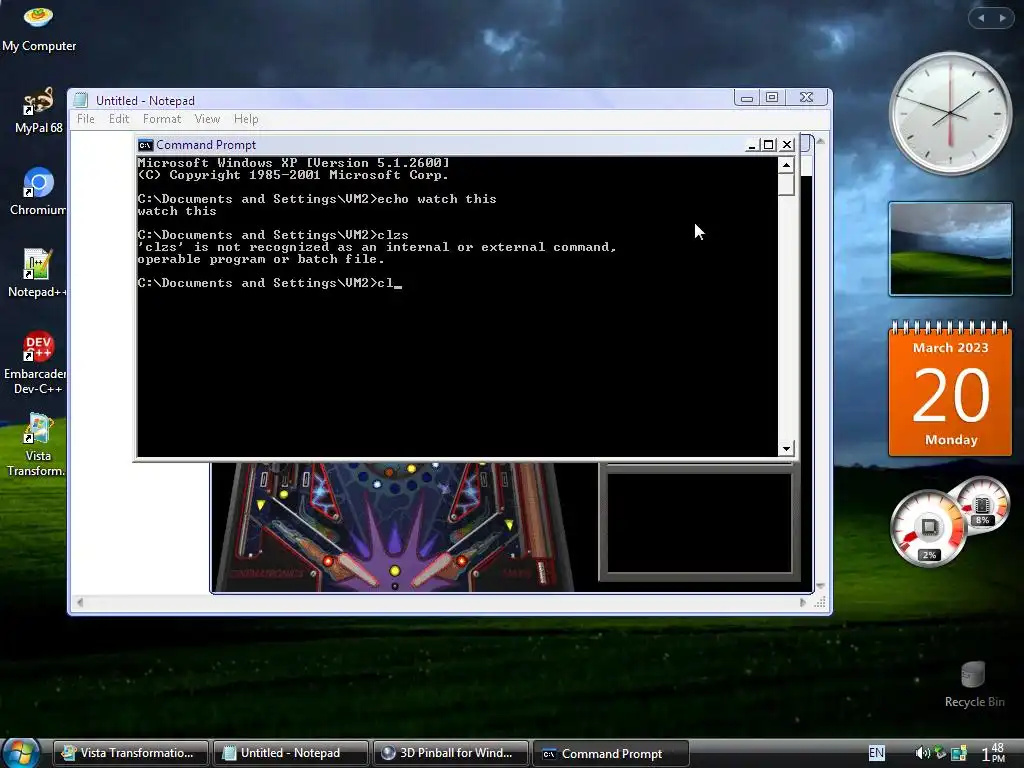Select the Embarcadero Dev-C++ shortcut
The image size is (1024, 768).
click(x=36, y=363)
